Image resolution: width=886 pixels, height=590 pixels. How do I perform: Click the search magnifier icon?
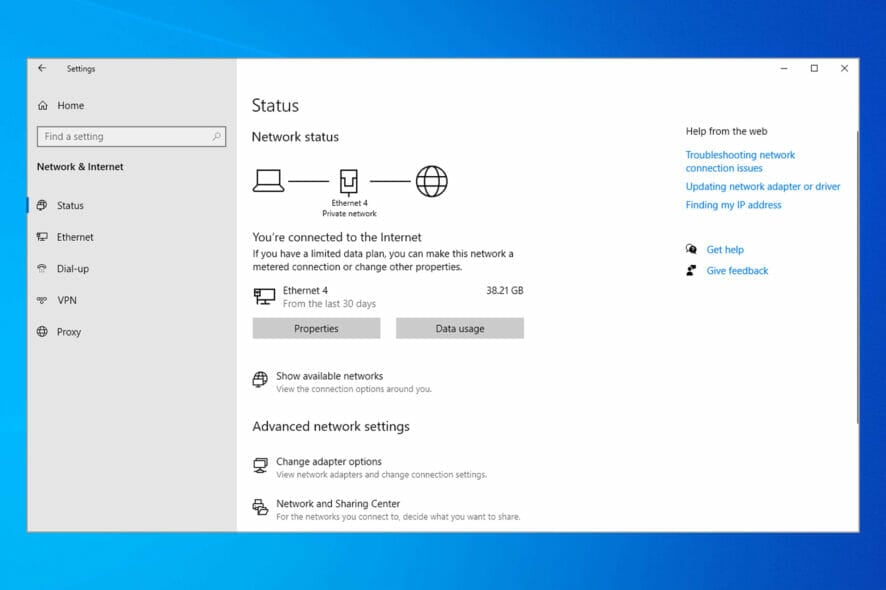[216, 136]
